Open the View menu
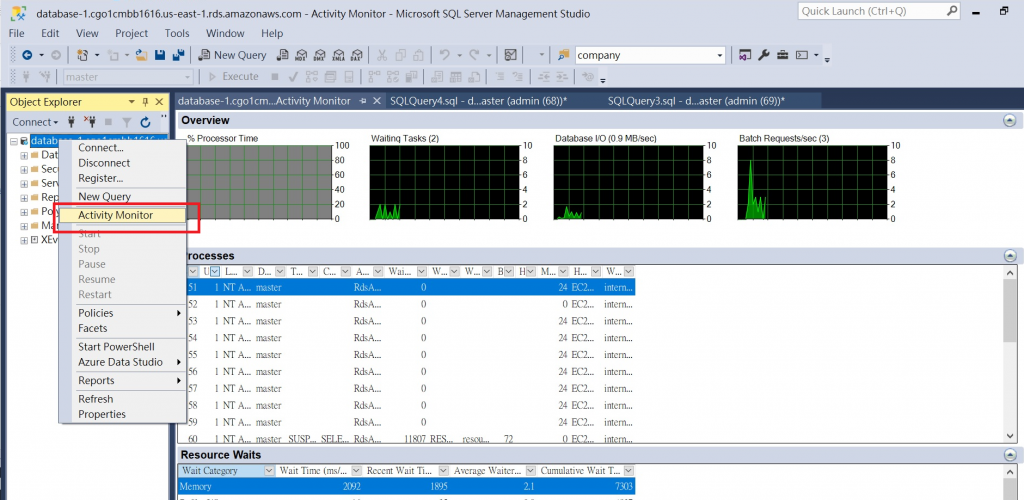This screenshot has width=1024, height=500. 88,33
